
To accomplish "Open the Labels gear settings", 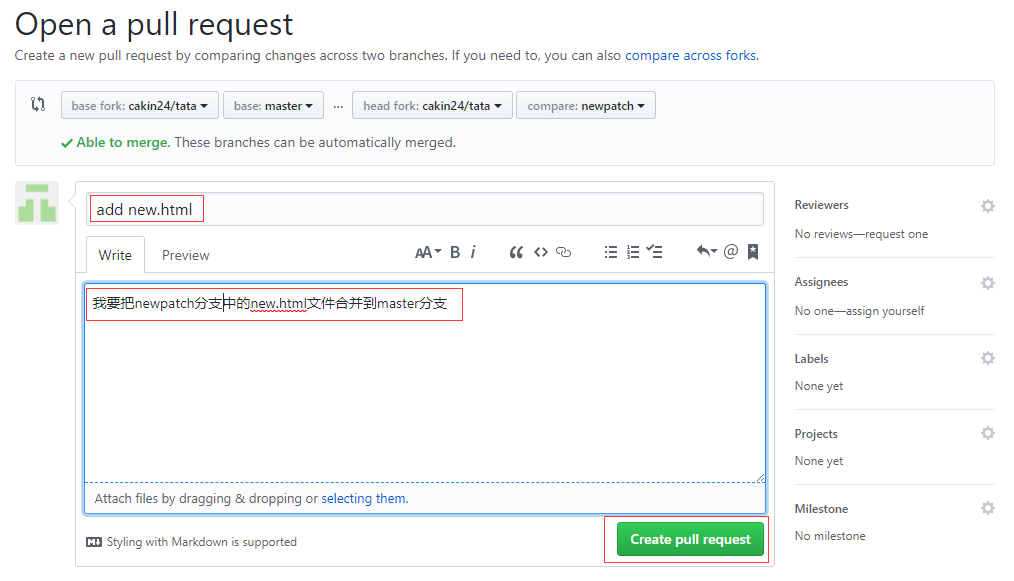I will point(987,358).
